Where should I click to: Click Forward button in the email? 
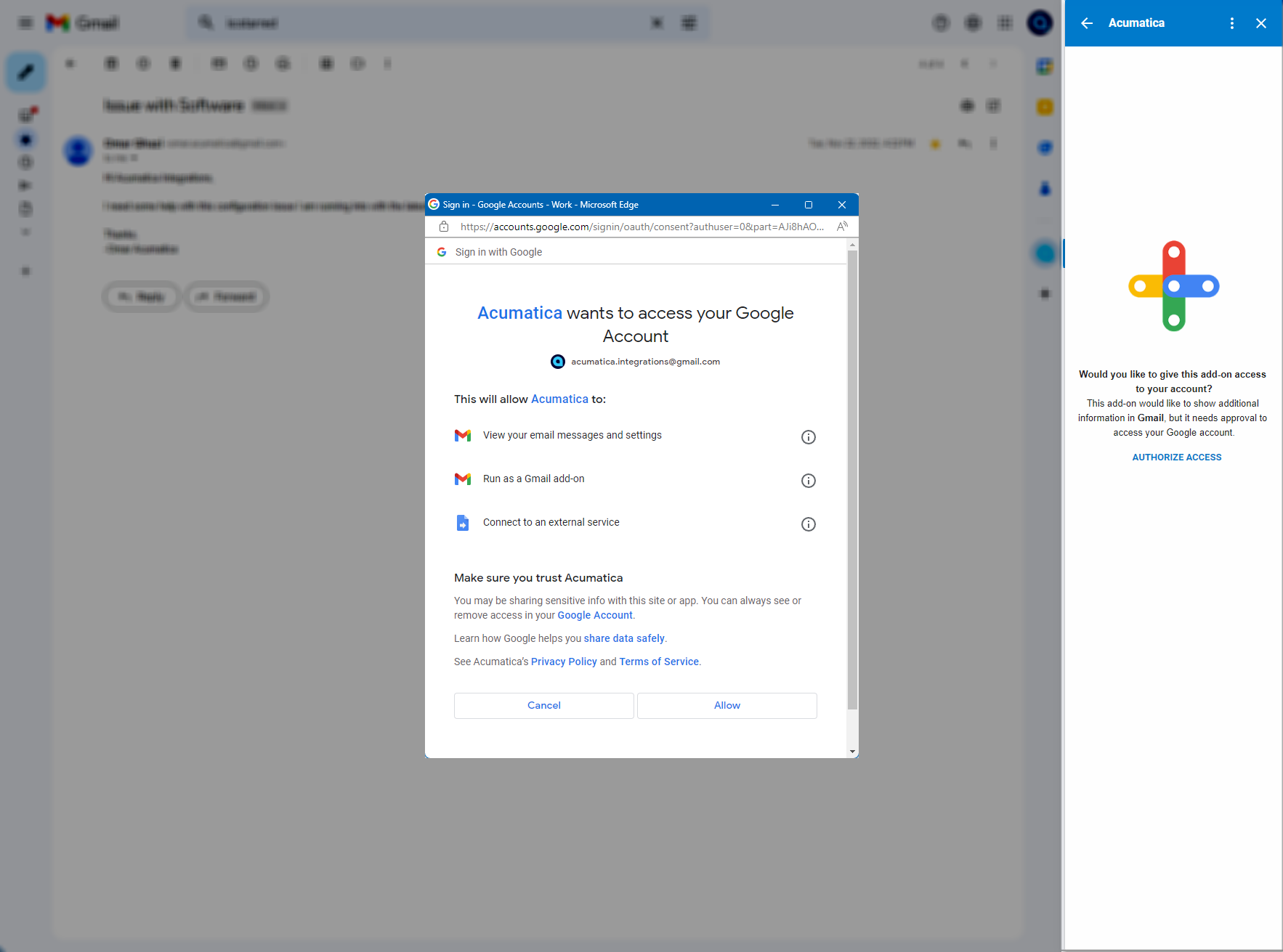[x=227, y=296]
